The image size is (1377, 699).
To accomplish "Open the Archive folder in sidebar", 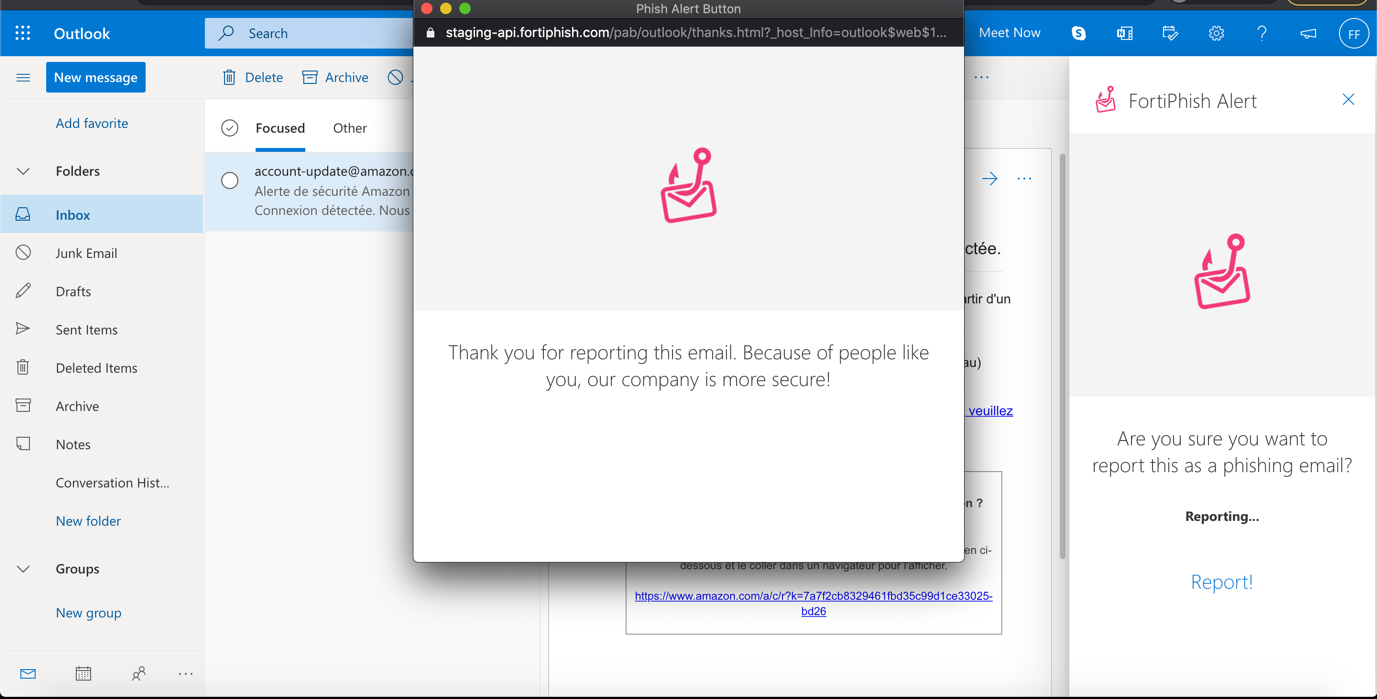I will pos(102,406).
